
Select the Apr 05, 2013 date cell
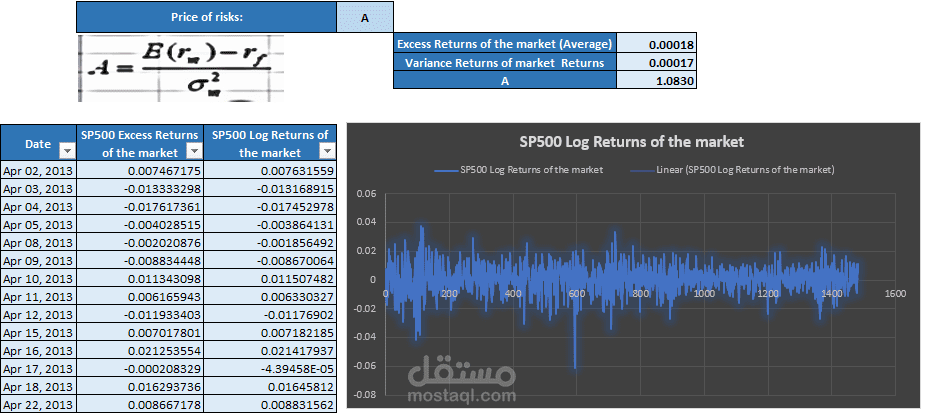pyautogui.click(x=38, y=225)
